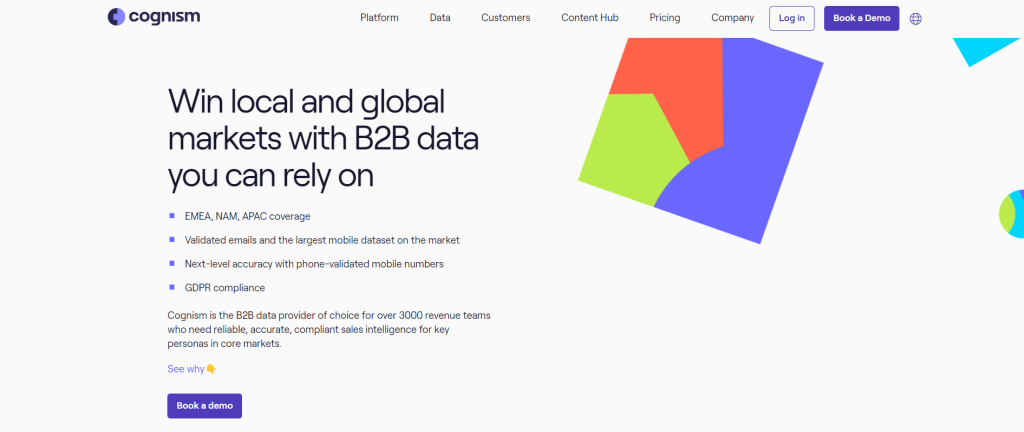Click the purple Book a demo button below text
Viewport: 1024px width, 432px height.
(x=204, y=406)
